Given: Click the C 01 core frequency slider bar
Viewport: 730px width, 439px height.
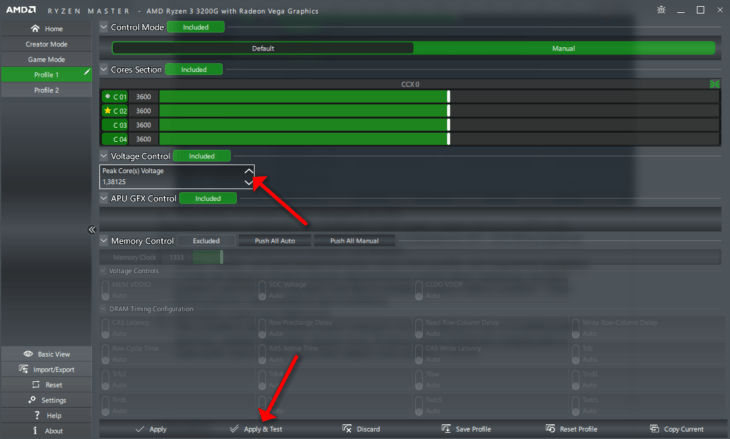Looking at the screenshot, I should [439, 96].
